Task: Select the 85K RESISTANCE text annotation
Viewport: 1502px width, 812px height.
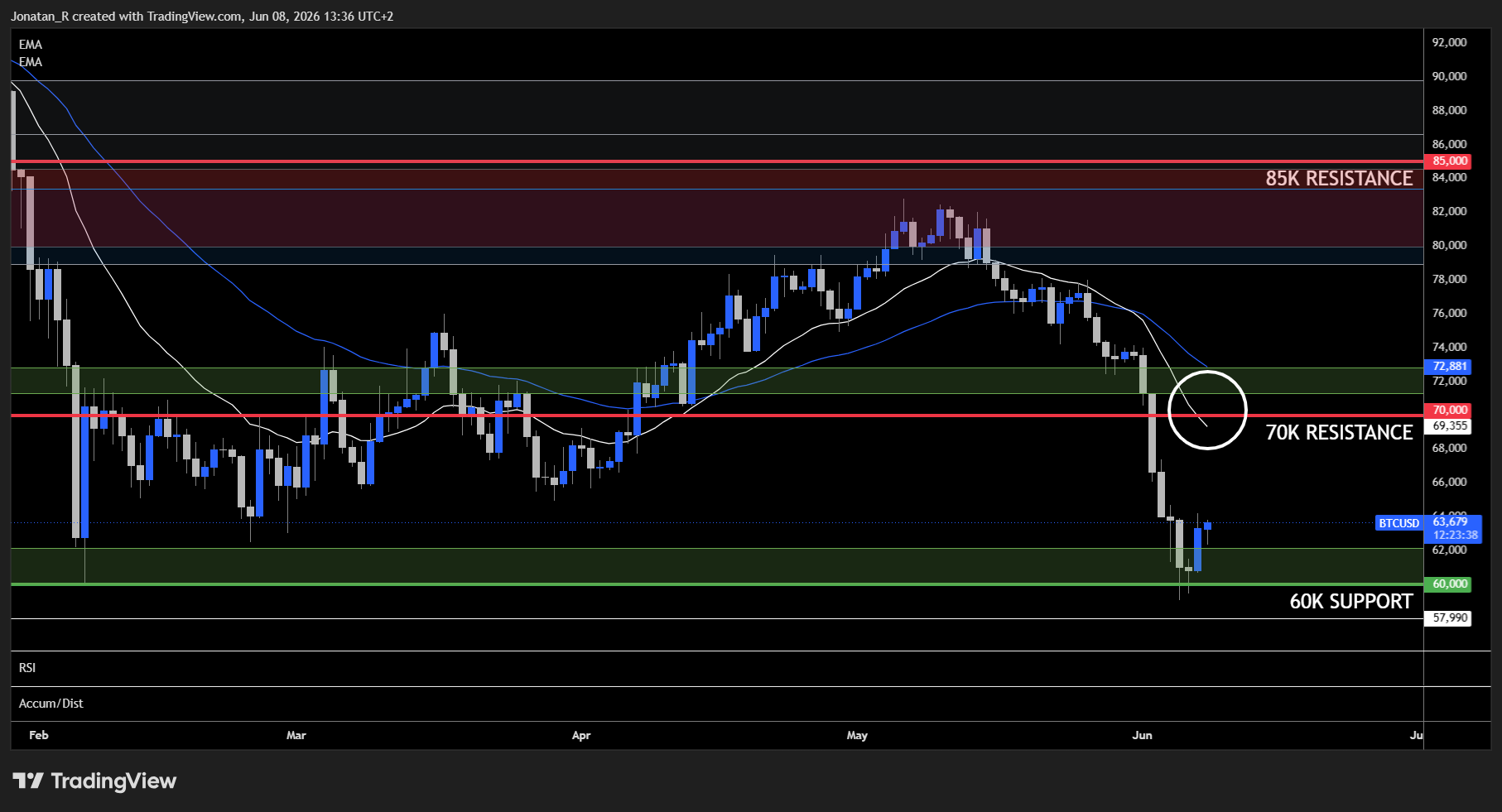Action: [1339, 179]
